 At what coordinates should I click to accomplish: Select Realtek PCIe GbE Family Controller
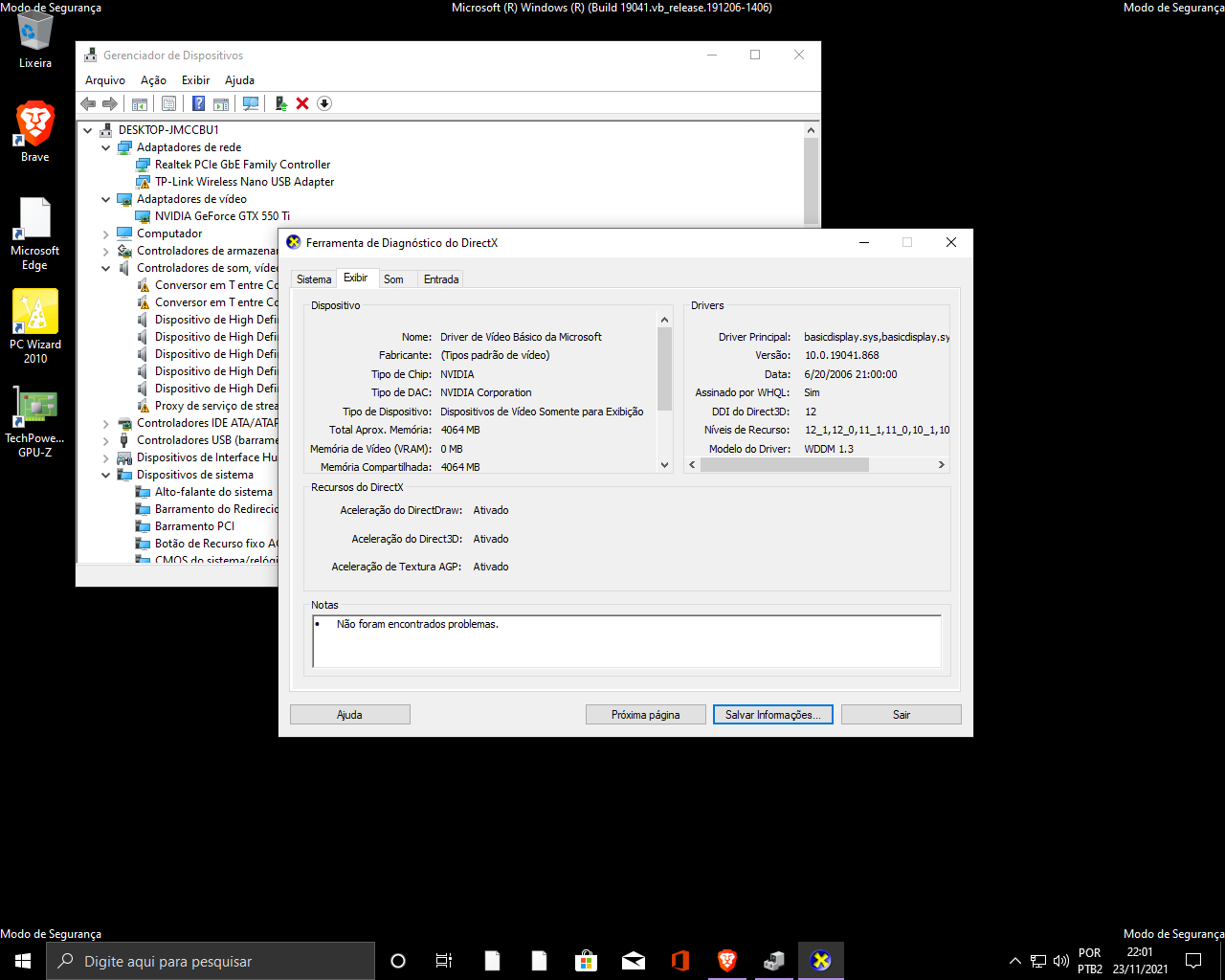243,165
